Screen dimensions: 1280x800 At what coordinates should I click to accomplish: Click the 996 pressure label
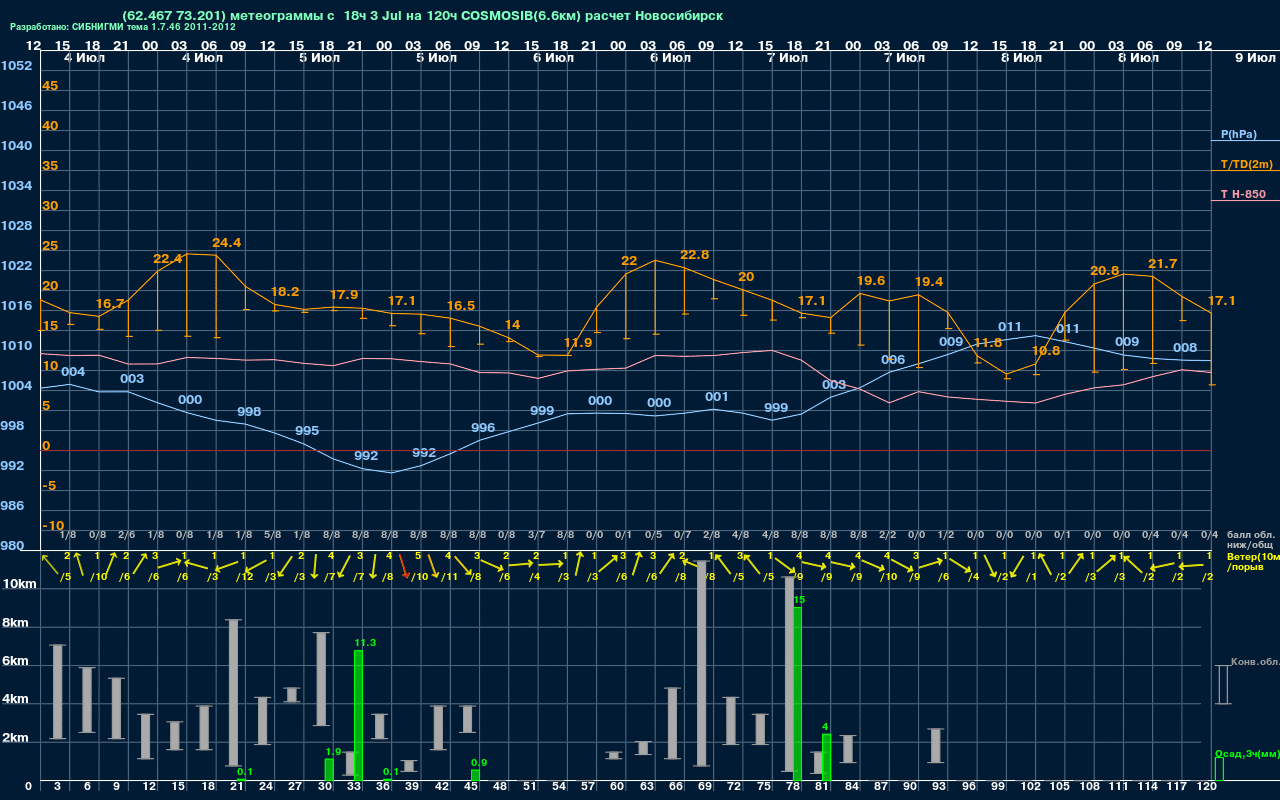click(483, 428)
